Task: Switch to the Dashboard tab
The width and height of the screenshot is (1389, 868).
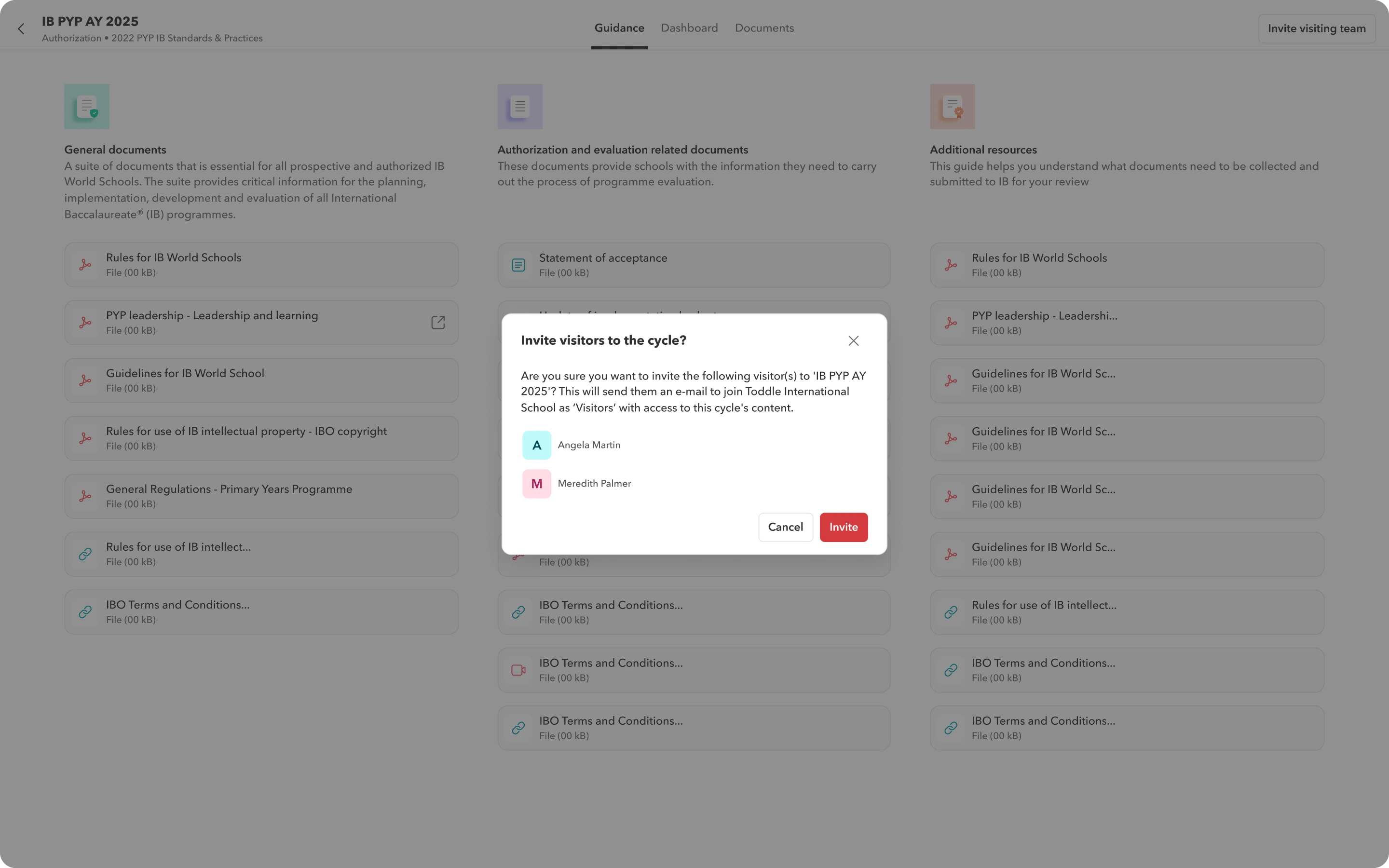Action: click(689, 27)
